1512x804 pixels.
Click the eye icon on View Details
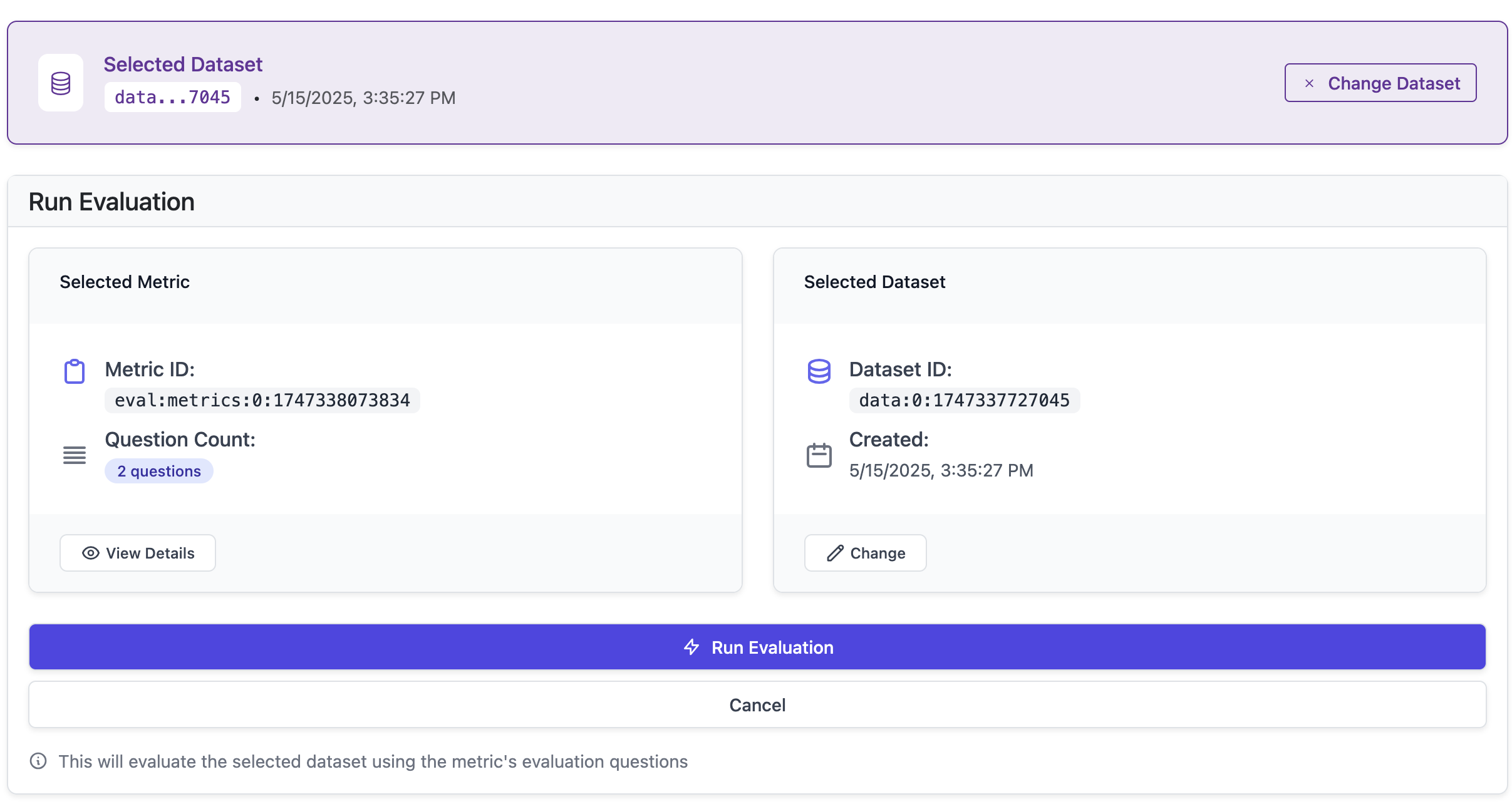tap(91, 553)
